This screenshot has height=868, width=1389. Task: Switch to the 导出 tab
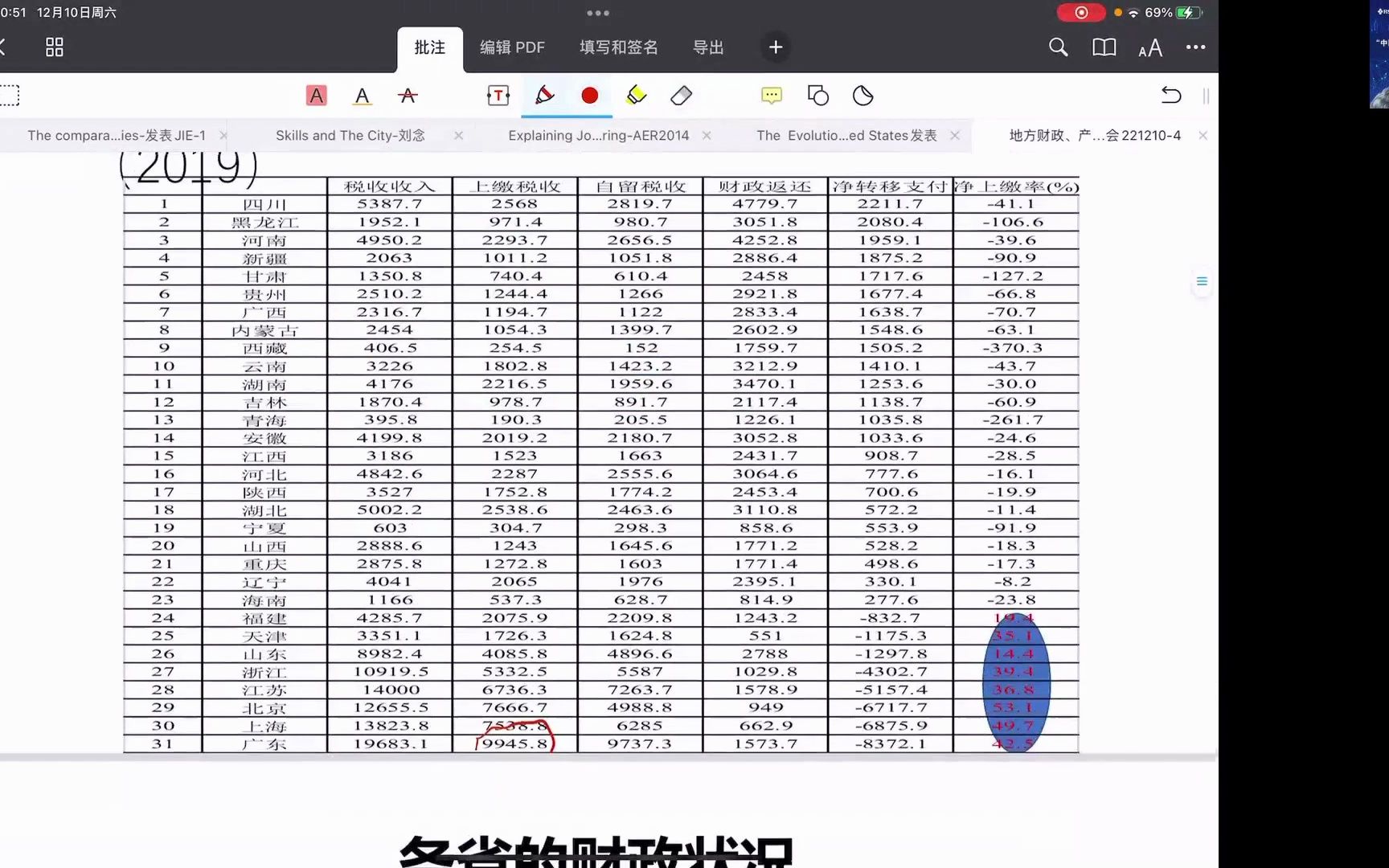point(708,47)
